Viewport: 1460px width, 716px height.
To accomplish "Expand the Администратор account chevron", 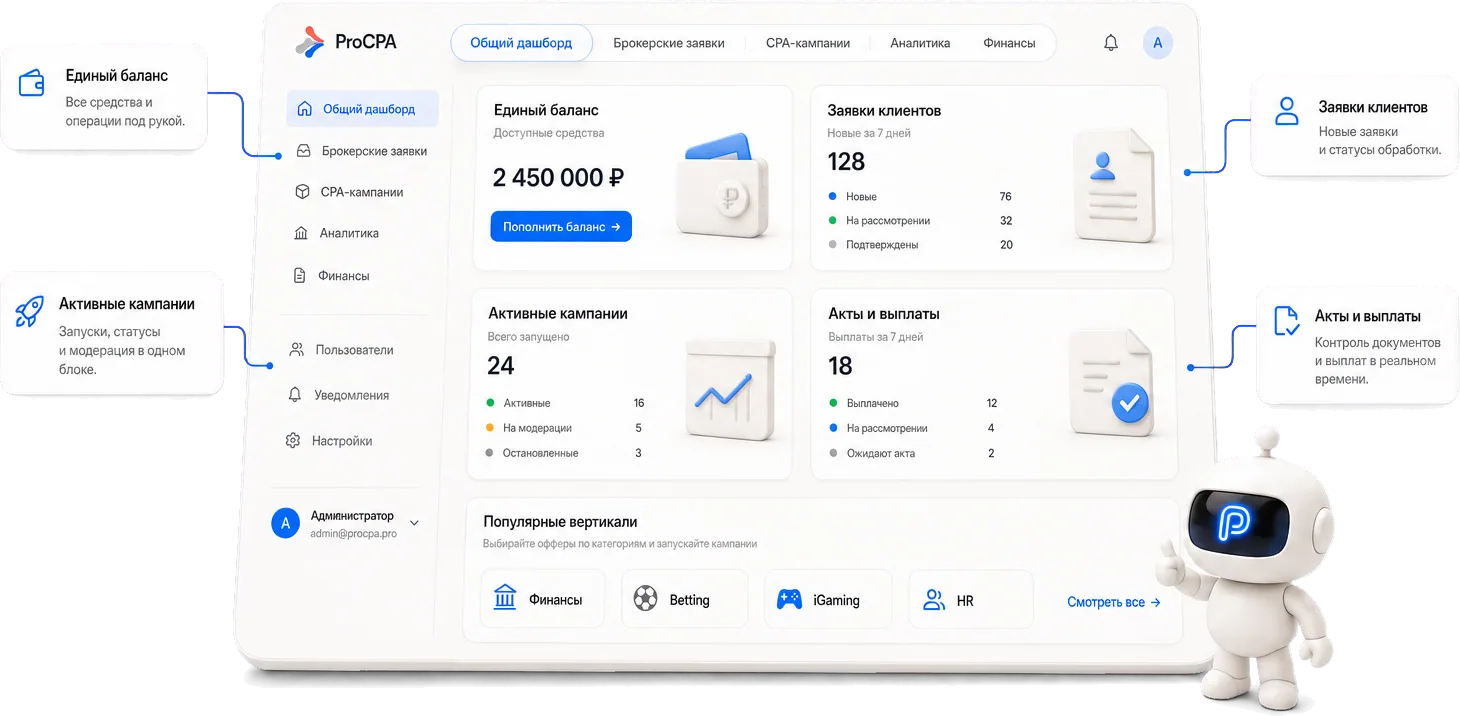I will 415,523.
